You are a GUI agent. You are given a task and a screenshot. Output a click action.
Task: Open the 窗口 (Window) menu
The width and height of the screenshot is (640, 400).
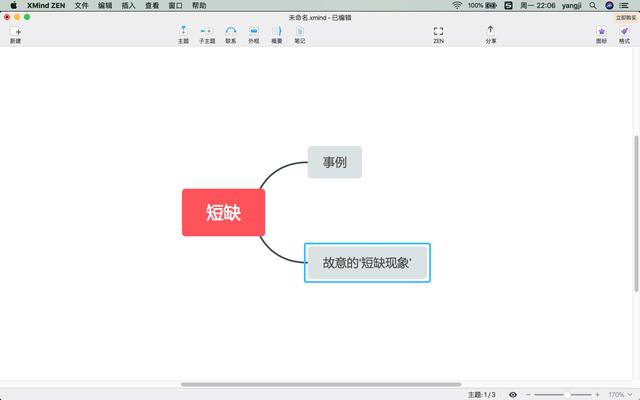(x=176, y=5)
